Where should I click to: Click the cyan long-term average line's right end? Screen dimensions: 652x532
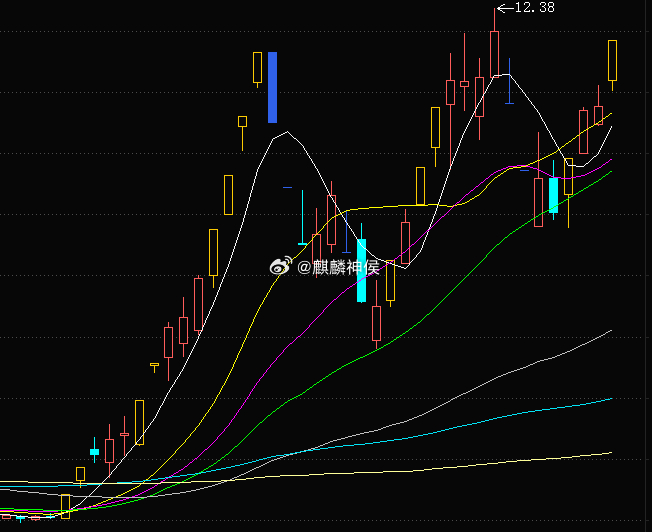pyautogui.click(x=611, y=398)
